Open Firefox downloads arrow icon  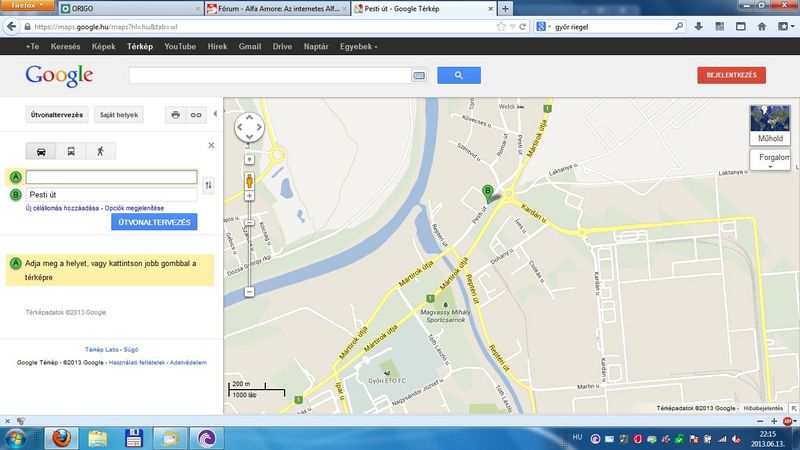[x=698, y=27]
